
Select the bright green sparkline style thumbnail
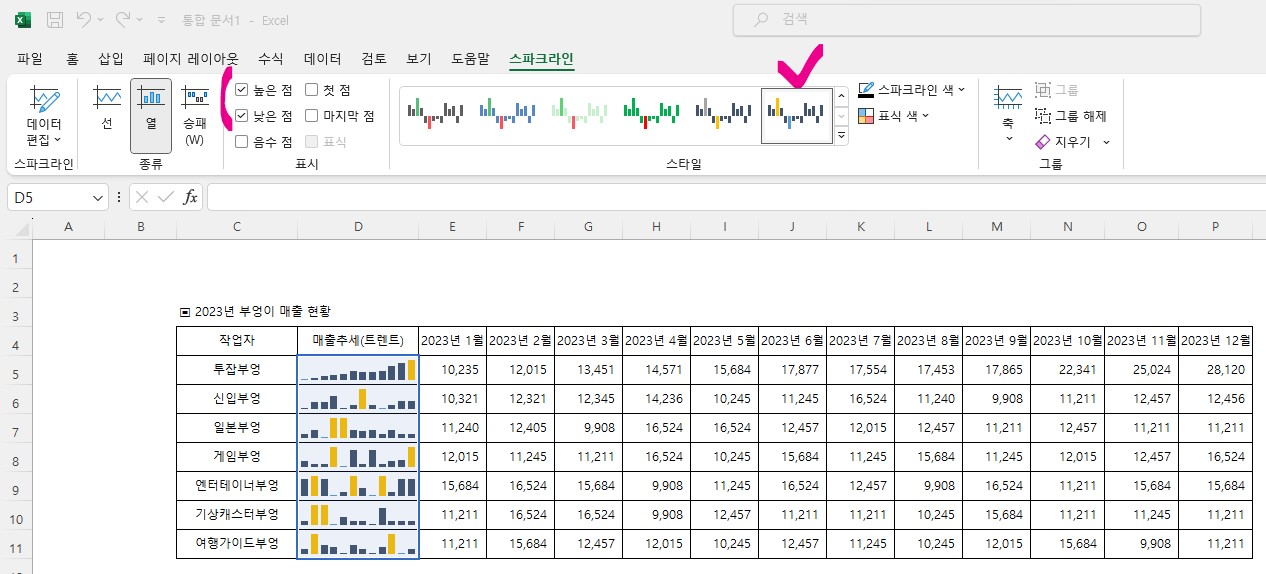(650, 113)
